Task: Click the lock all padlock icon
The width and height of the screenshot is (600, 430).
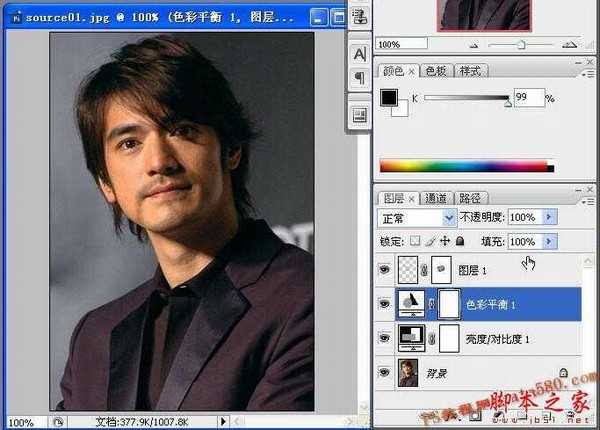Action: [x=460, y=242]
